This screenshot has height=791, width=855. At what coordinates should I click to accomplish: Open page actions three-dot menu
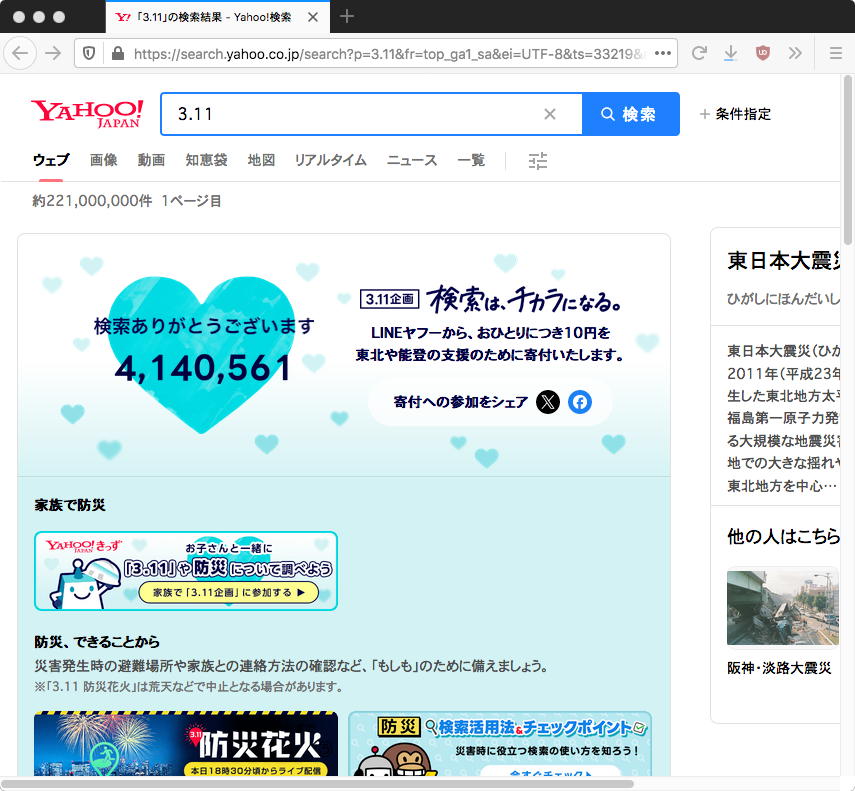(663, 53)
